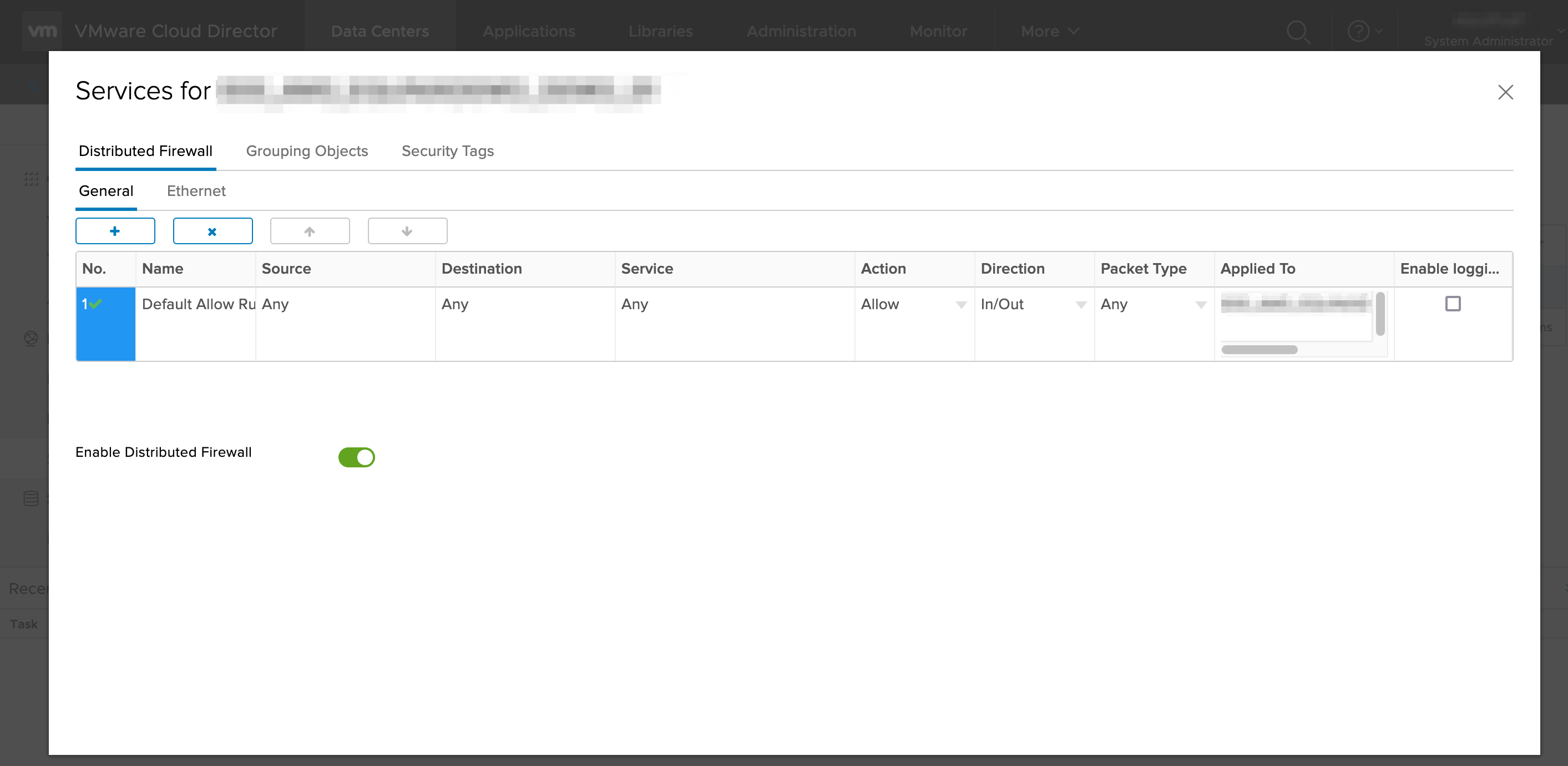Click the move rule down arrow

[x=407, y=231]
